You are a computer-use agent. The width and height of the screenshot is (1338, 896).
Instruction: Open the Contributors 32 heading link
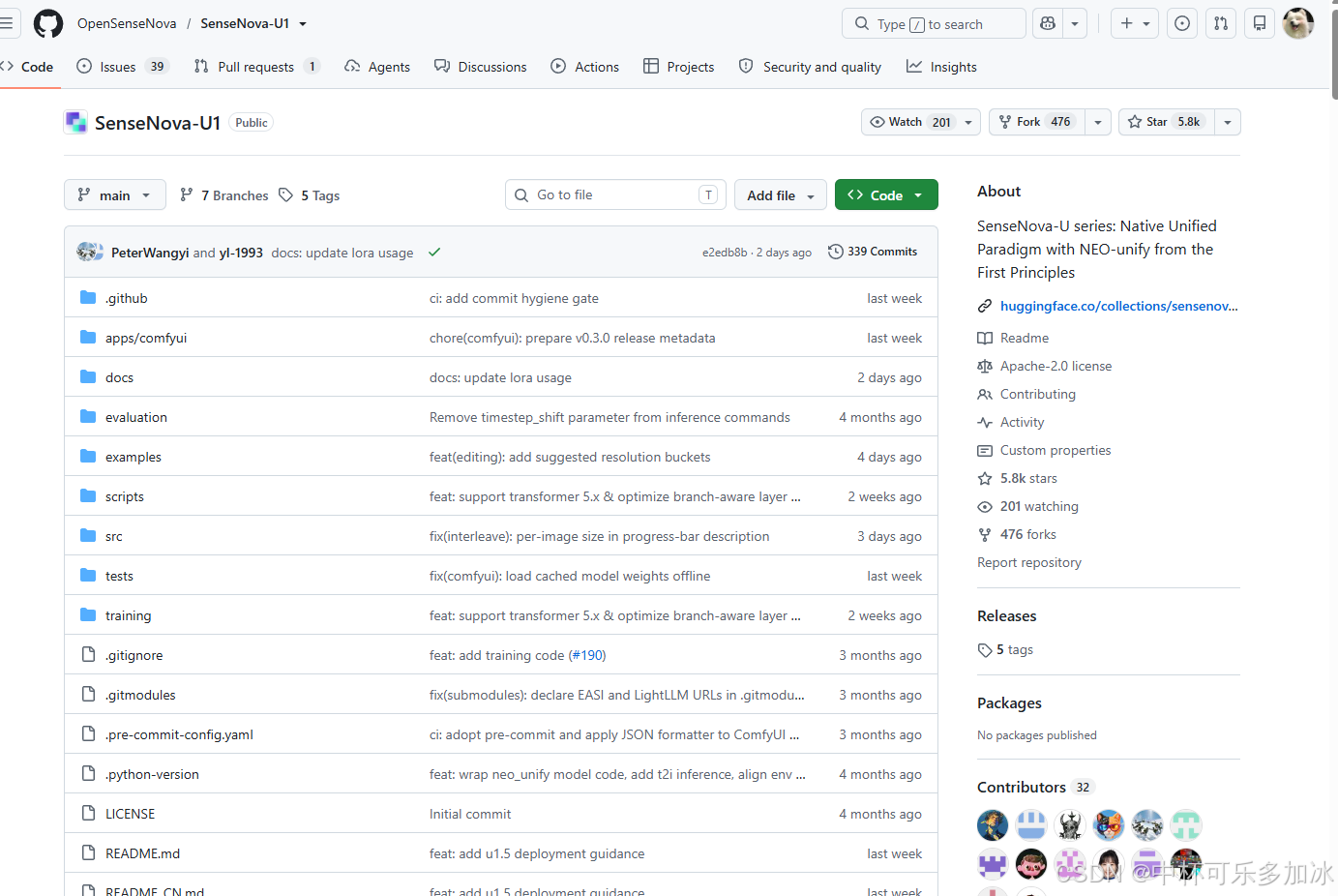pyautogui.click(x=1035, y=787)
